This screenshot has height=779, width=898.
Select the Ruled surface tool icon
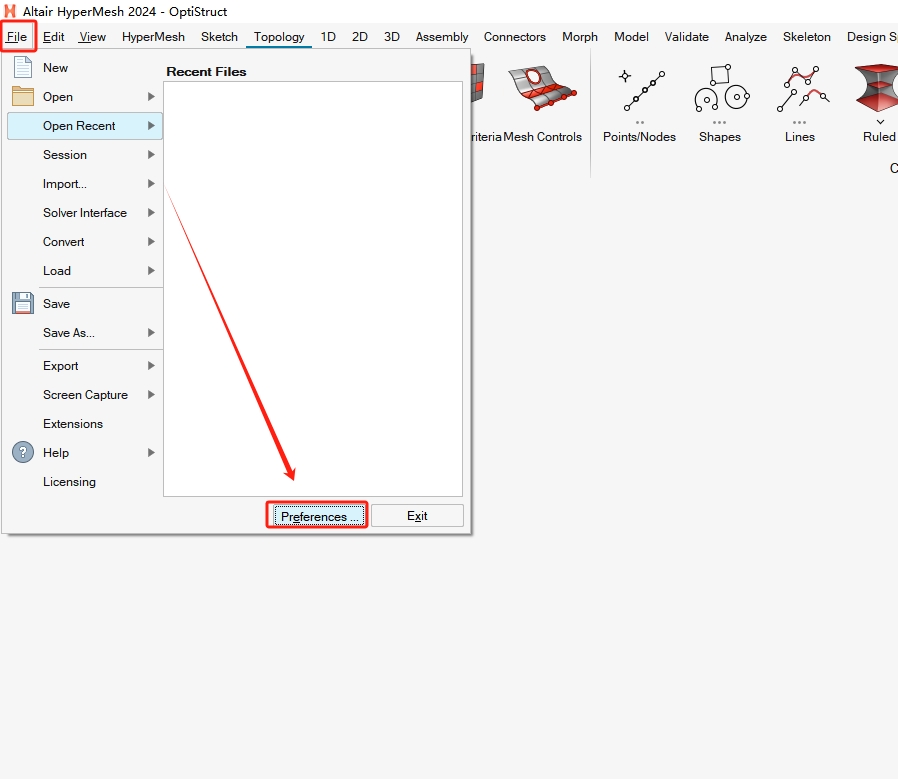[x=878, y=88]
